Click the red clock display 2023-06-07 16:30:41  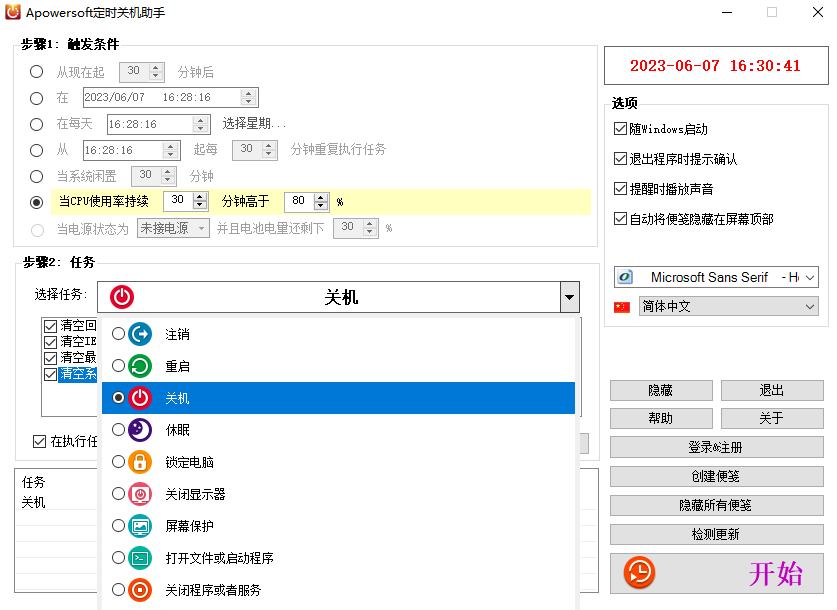coord(715,66)
